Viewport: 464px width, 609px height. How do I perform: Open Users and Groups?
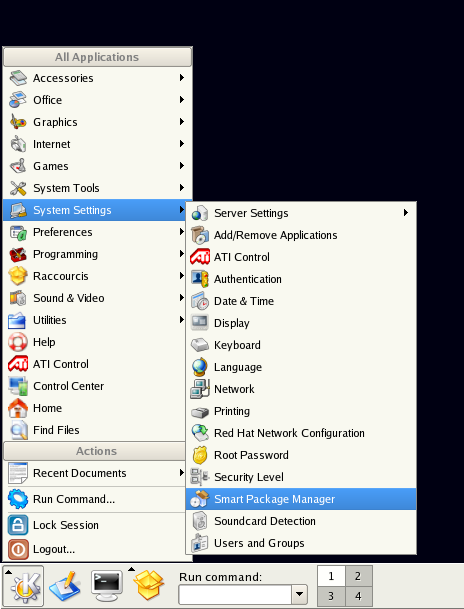point(301,543)
